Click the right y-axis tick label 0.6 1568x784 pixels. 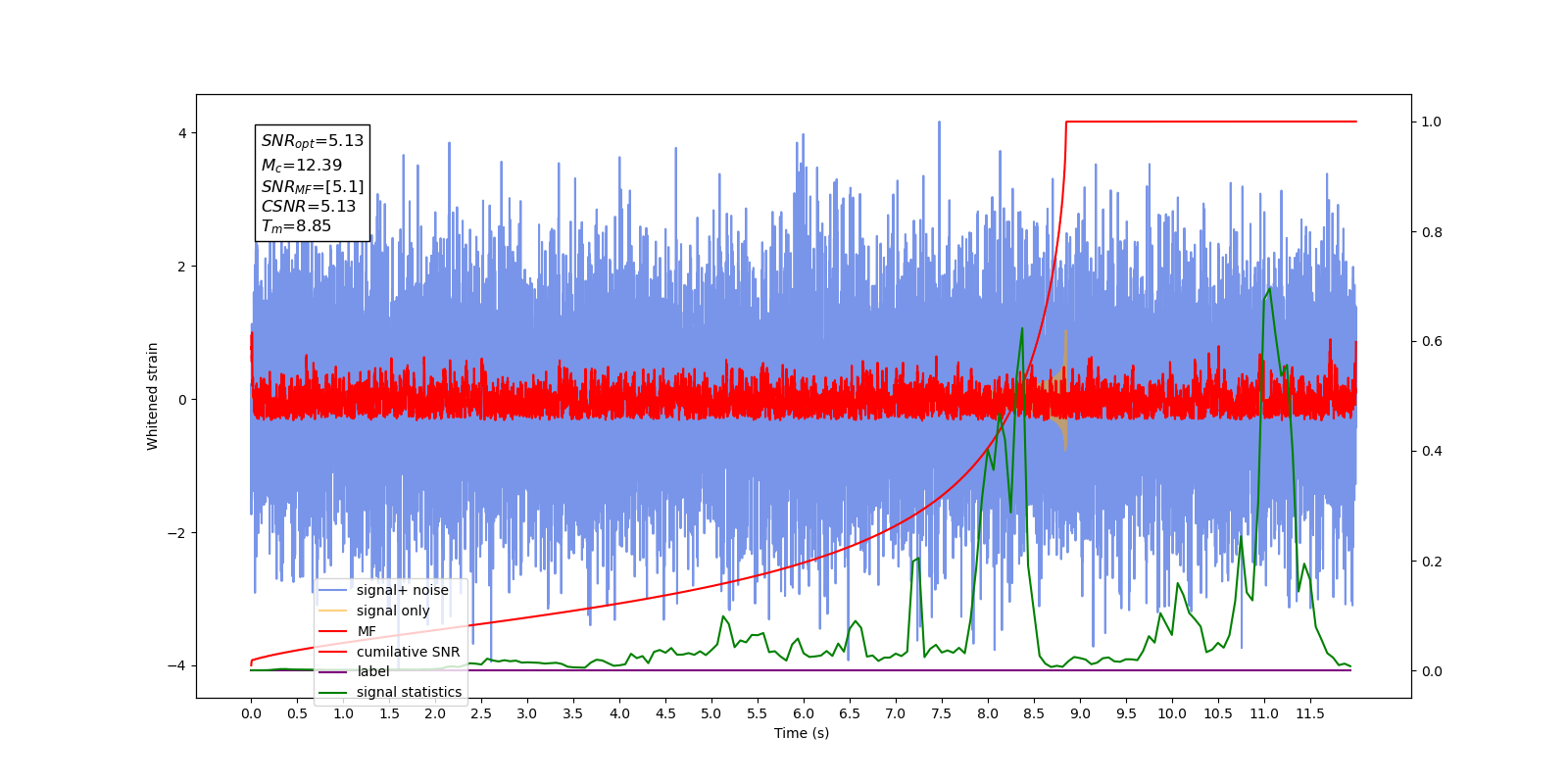pos(1432,342)
